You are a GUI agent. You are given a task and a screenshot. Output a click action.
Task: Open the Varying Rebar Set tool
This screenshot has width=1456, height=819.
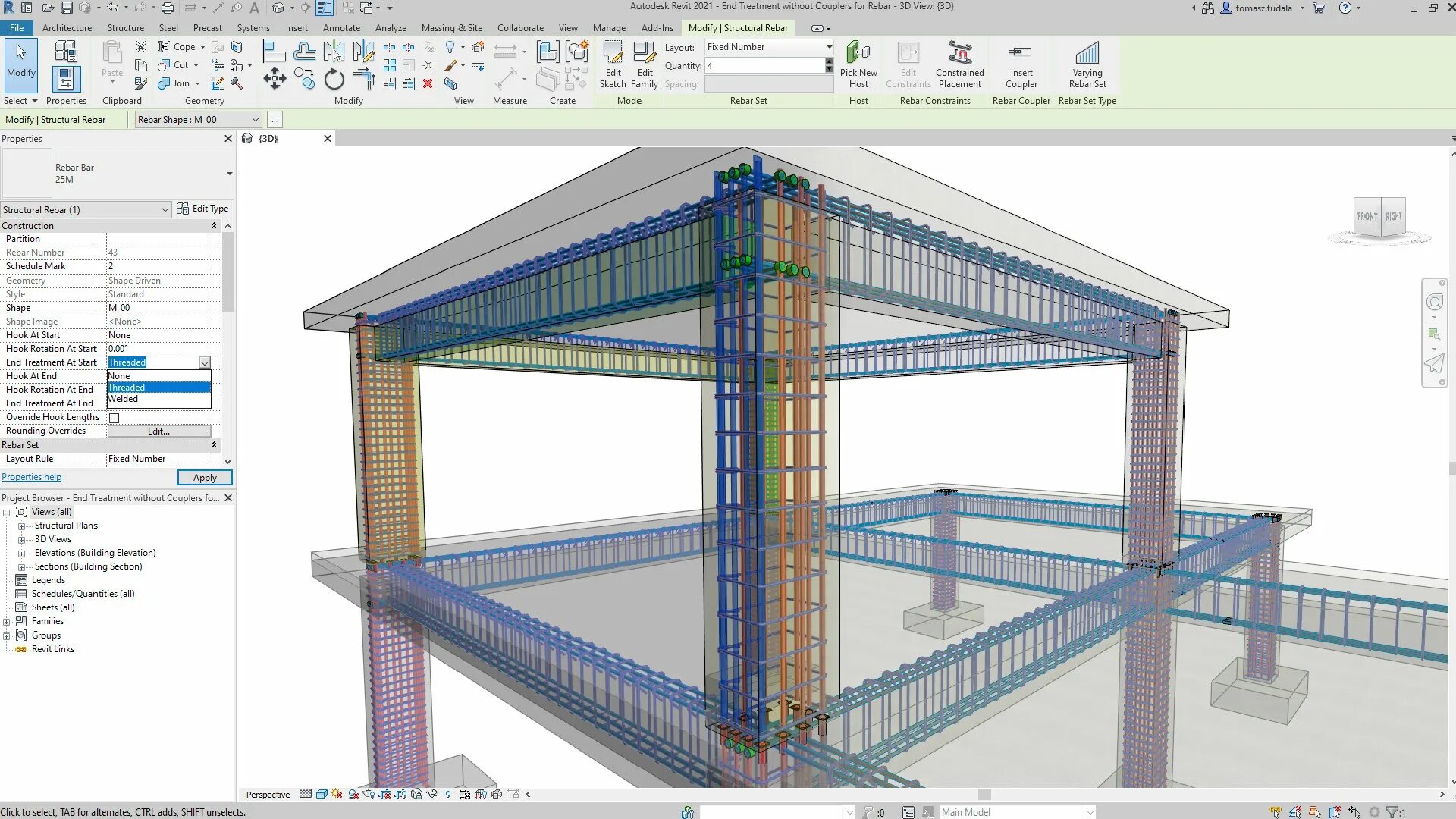click(1087, 53)
